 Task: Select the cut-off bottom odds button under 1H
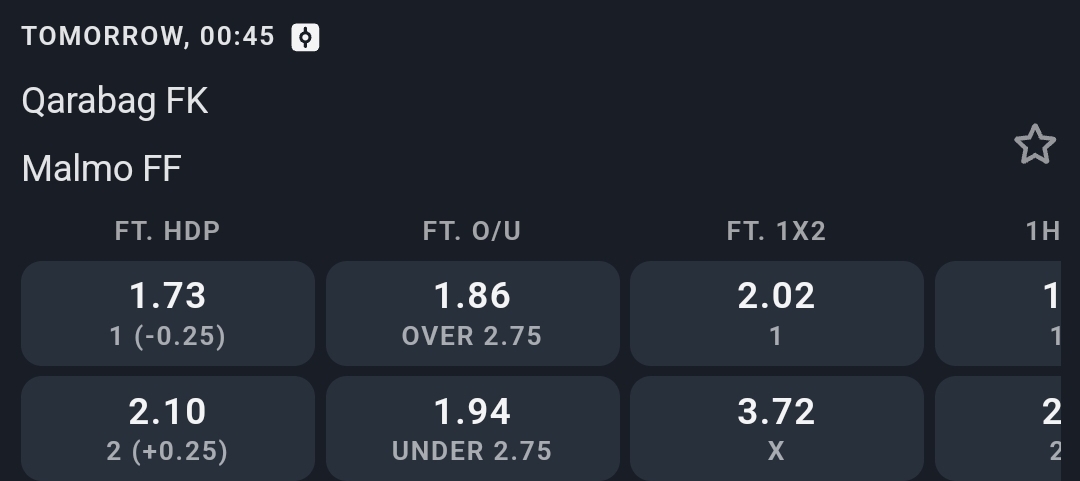(x=998, y=427)
